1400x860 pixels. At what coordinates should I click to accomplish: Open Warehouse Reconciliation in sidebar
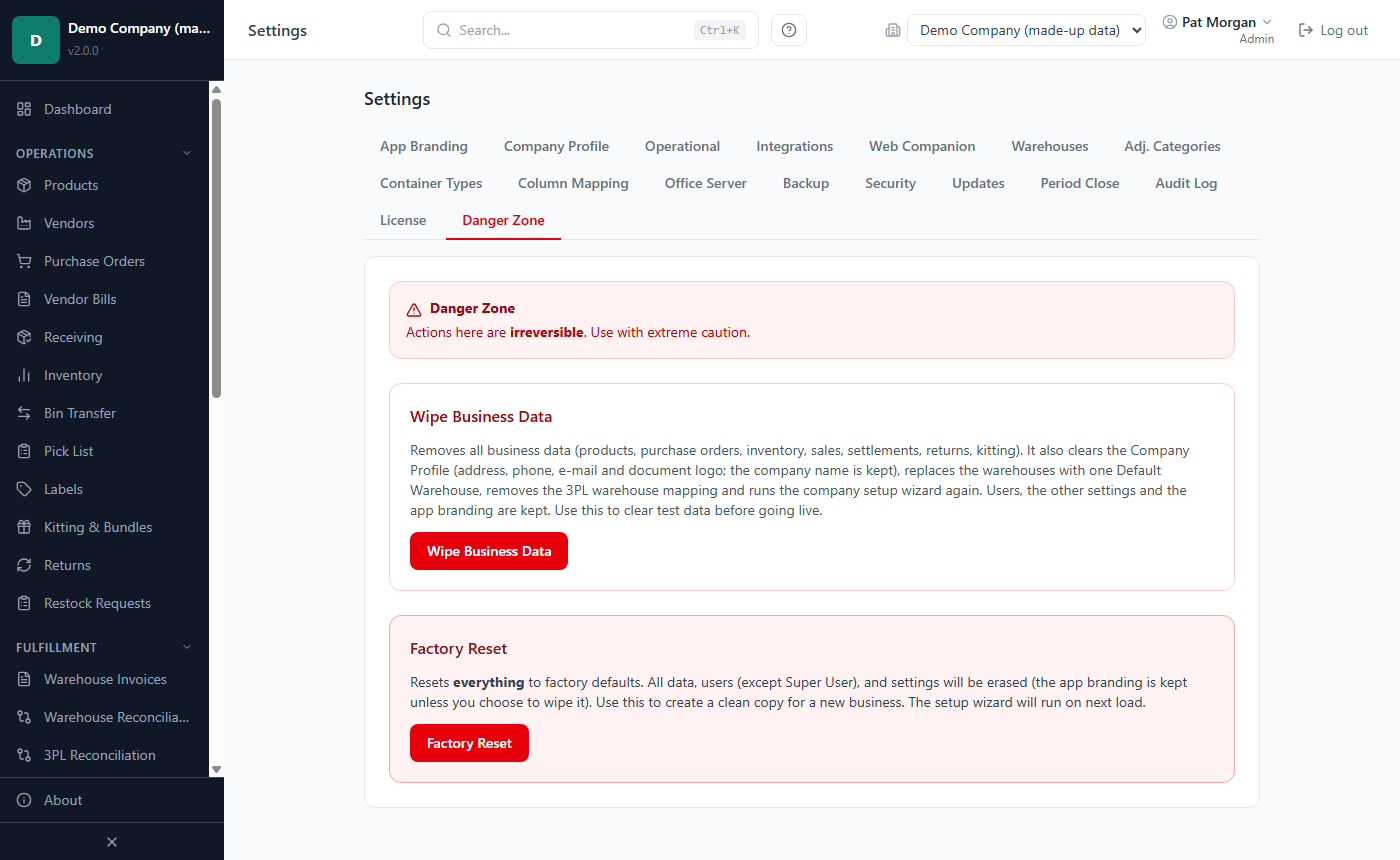point(104,717)
